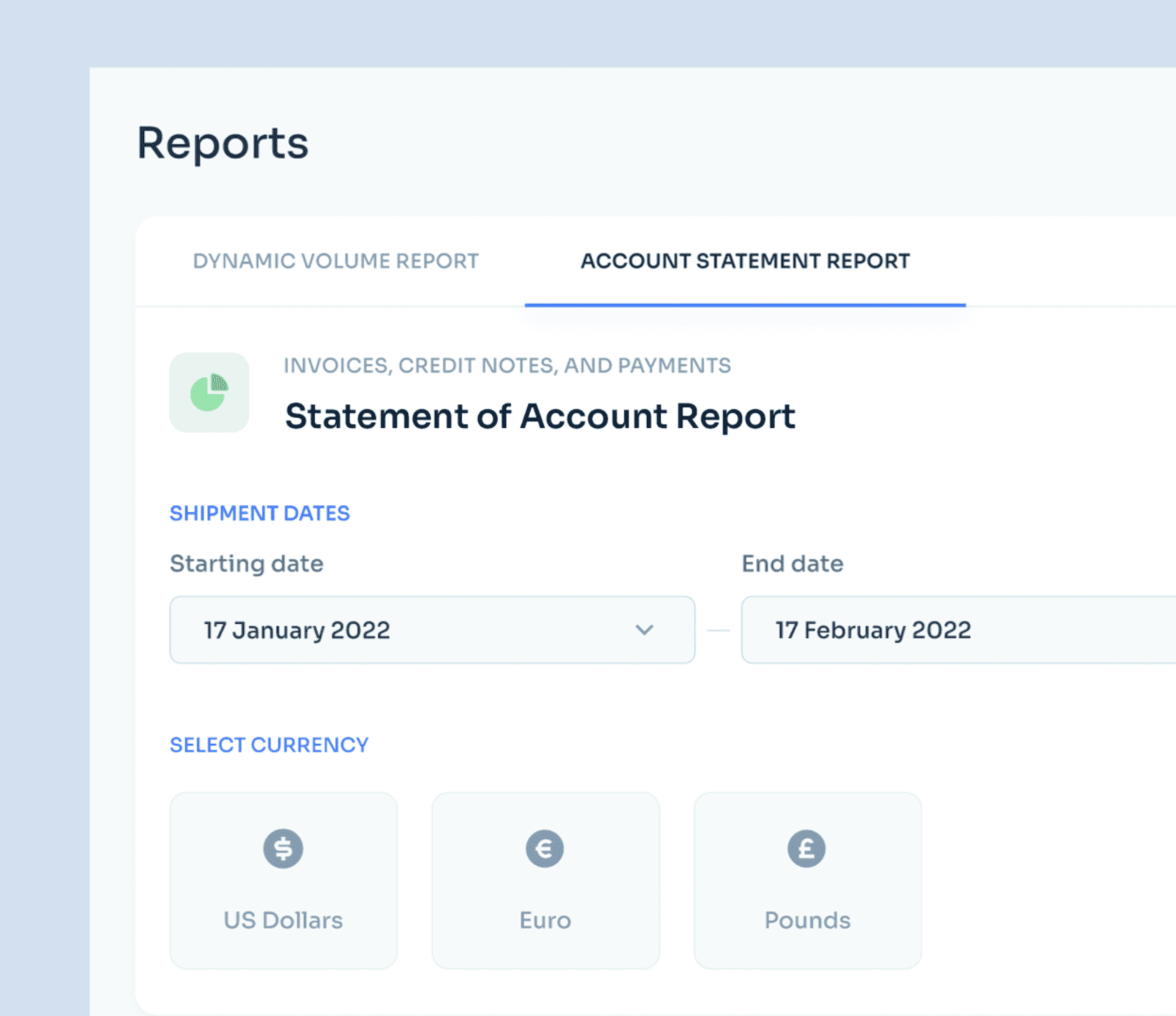The image size is (1176, 1016).
Task: Click the Select Currency section label
Action: pyautogui.click(x=269, y=745)
